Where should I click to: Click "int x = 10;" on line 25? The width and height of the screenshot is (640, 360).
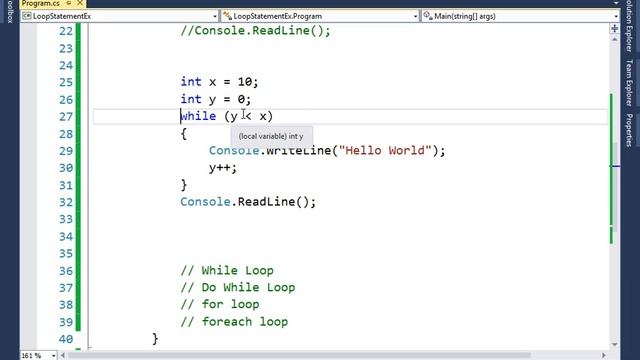(220, 82)
